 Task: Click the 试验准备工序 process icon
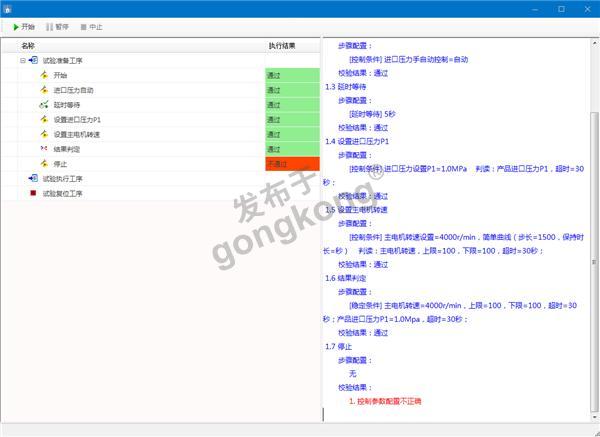(33, 60)
